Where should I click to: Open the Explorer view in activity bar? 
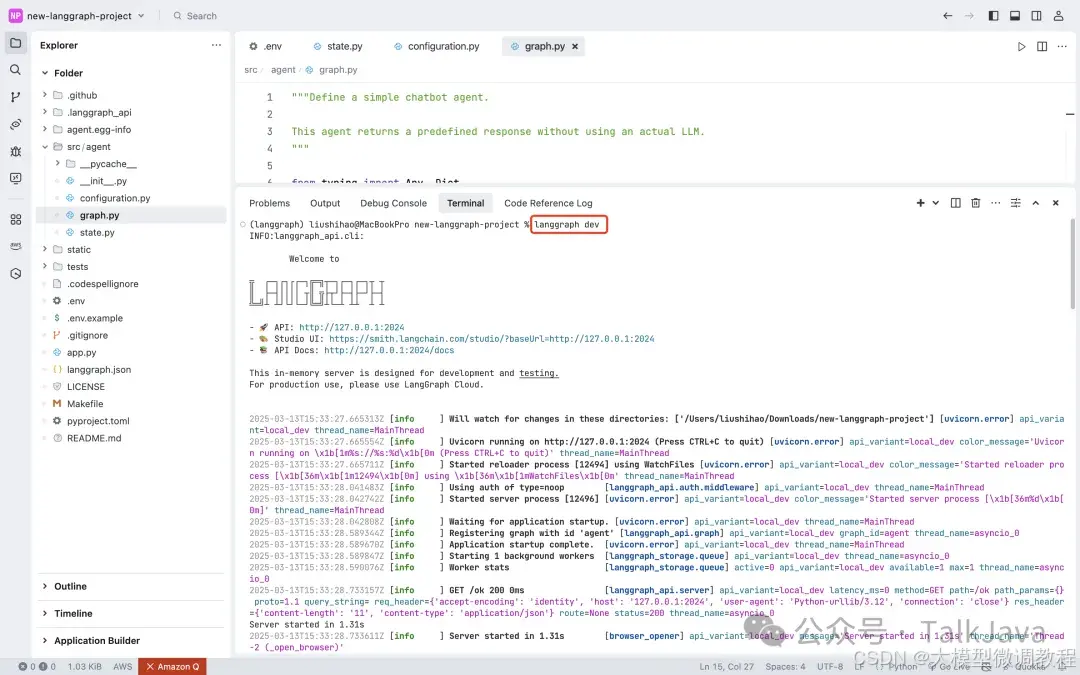(x=15, y=43)
